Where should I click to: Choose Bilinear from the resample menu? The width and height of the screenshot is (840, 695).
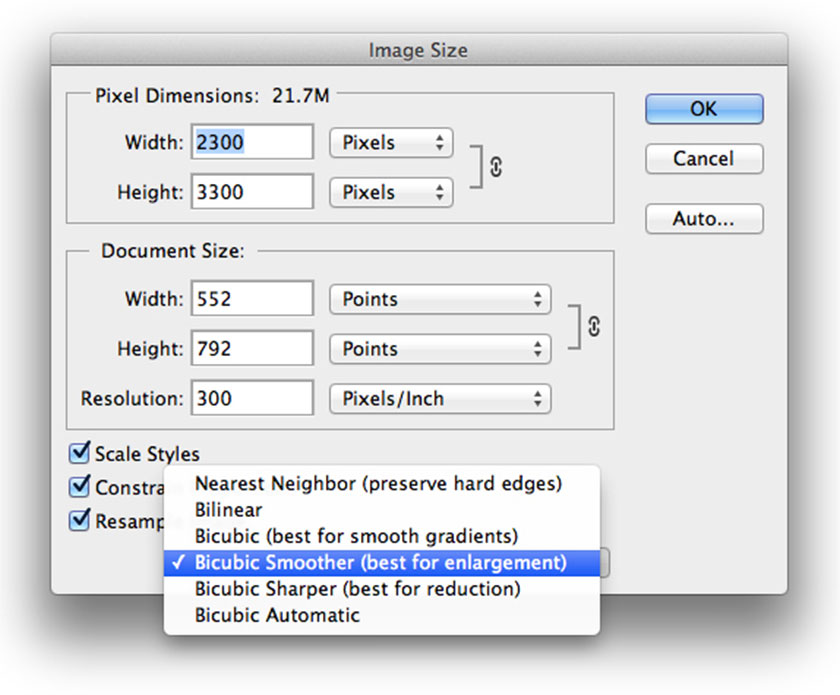coord(229,510)
